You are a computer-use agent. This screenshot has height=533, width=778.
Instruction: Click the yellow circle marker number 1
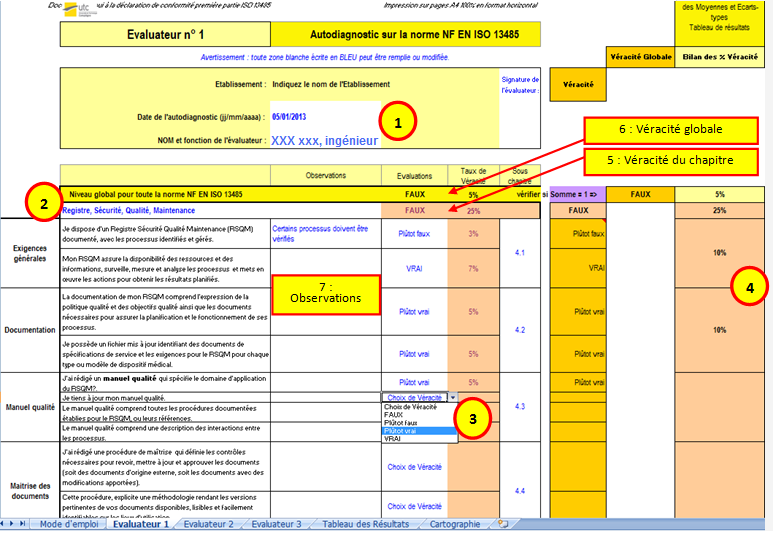(399, 124)
